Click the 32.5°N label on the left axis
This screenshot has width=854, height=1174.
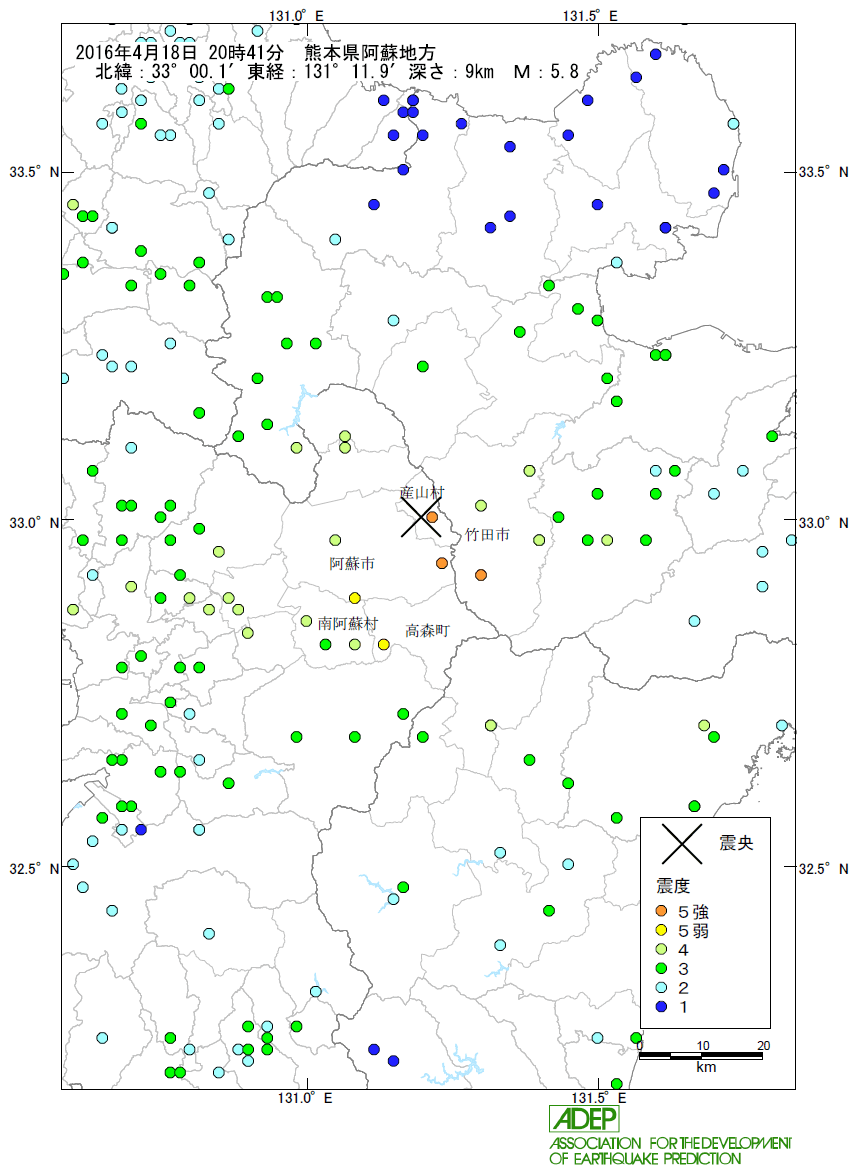[x=34, y=869]
